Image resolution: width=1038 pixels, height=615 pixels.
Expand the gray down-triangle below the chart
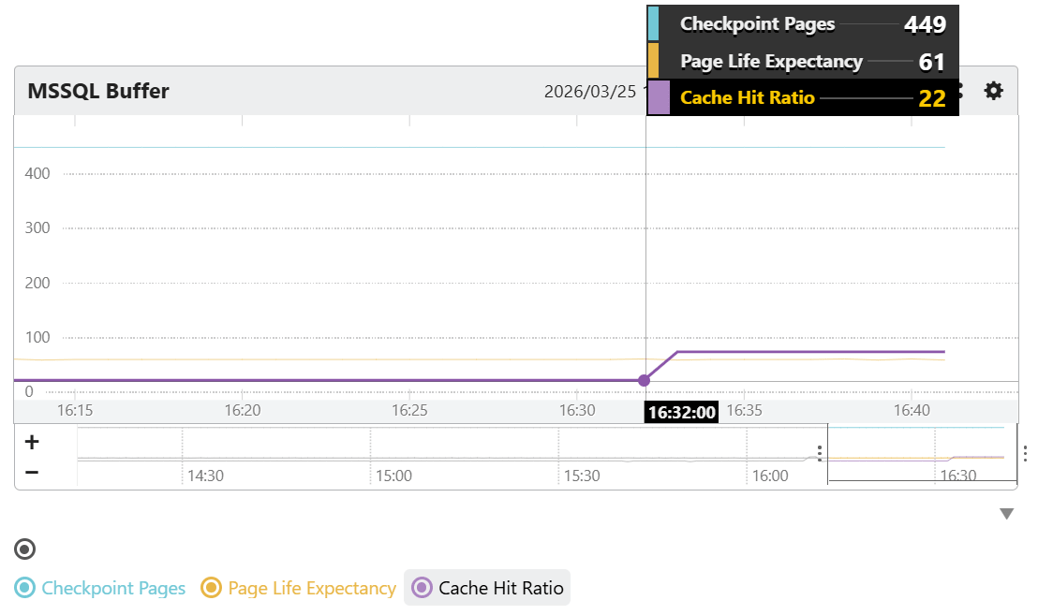1006,514
